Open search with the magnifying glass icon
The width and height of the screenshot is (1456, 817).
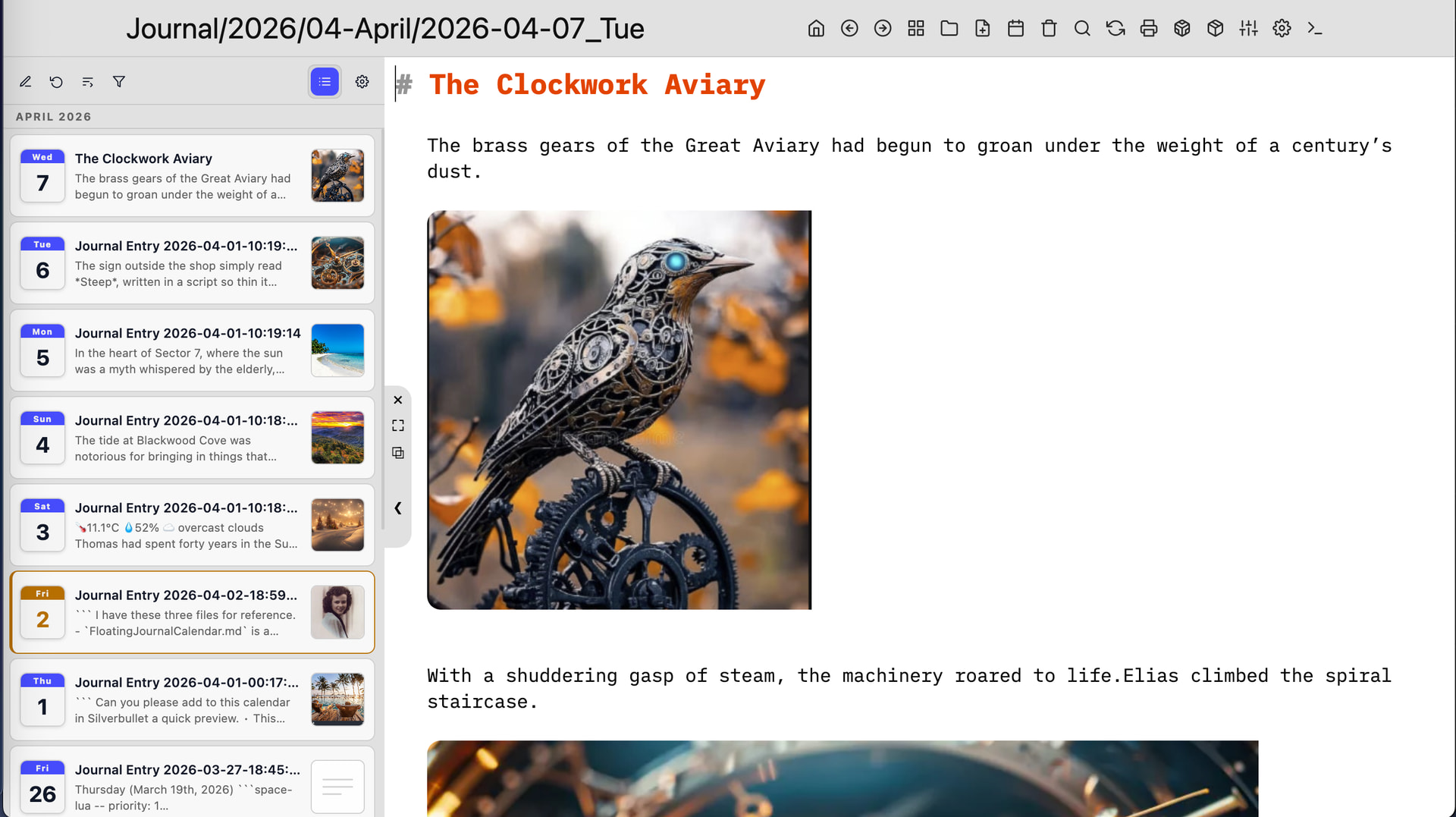[x=1082, y=29]
